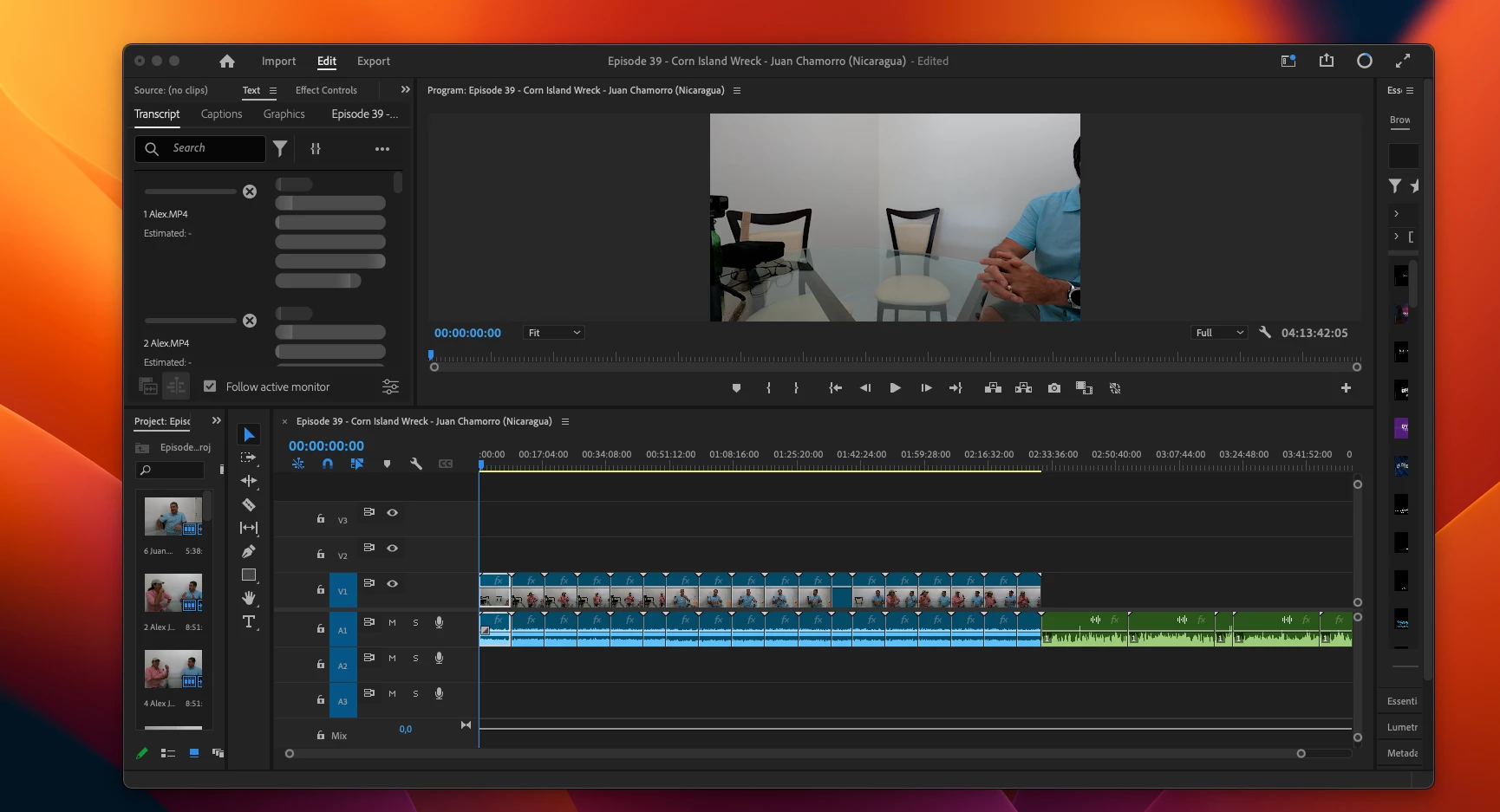Toggle V2 track output eye
Image resolution: width=1500 pixels, height=812 pixels.
393,549
